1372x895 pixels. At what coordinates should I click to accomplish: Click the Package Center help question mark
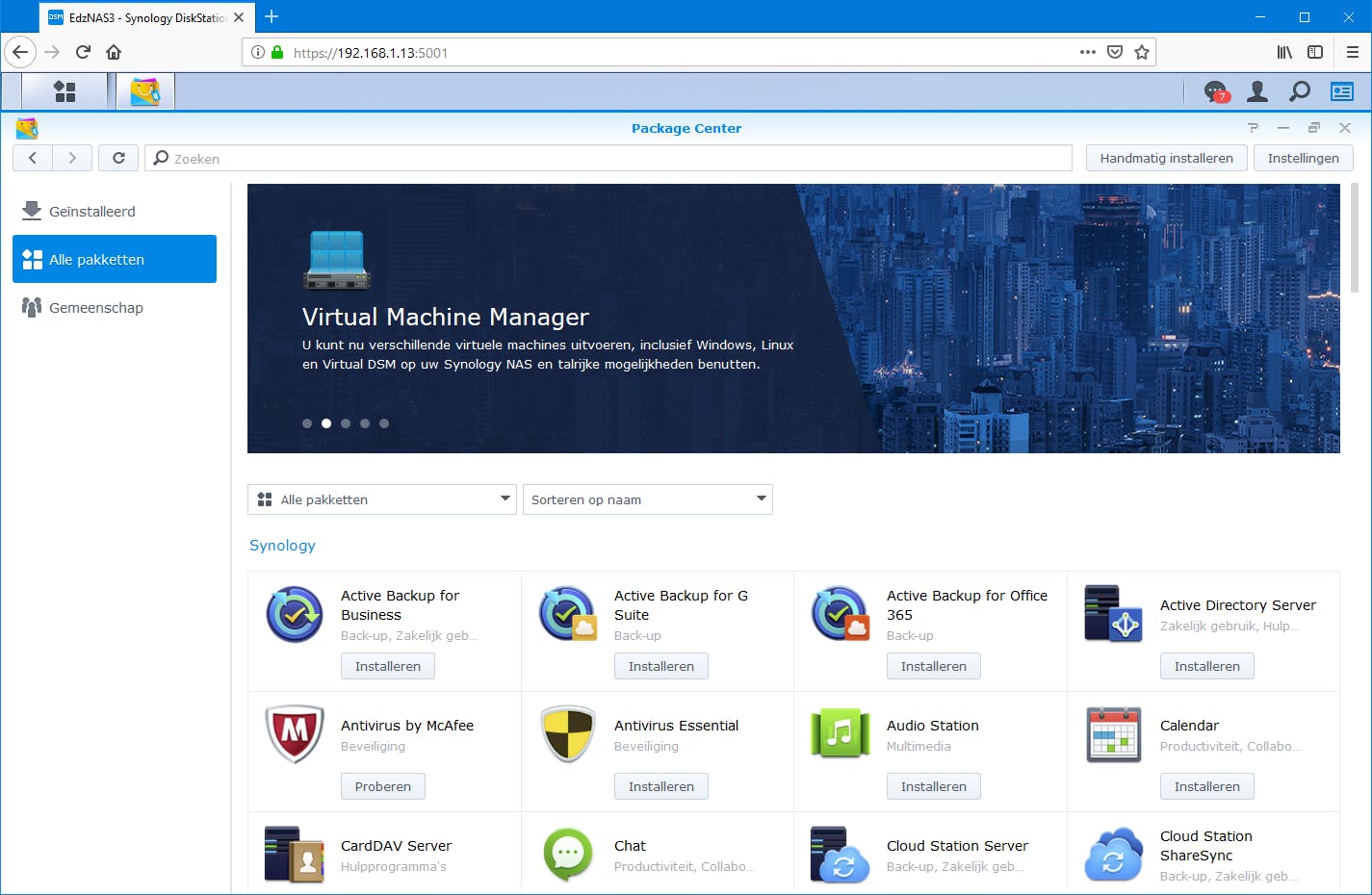[1253, 128]
